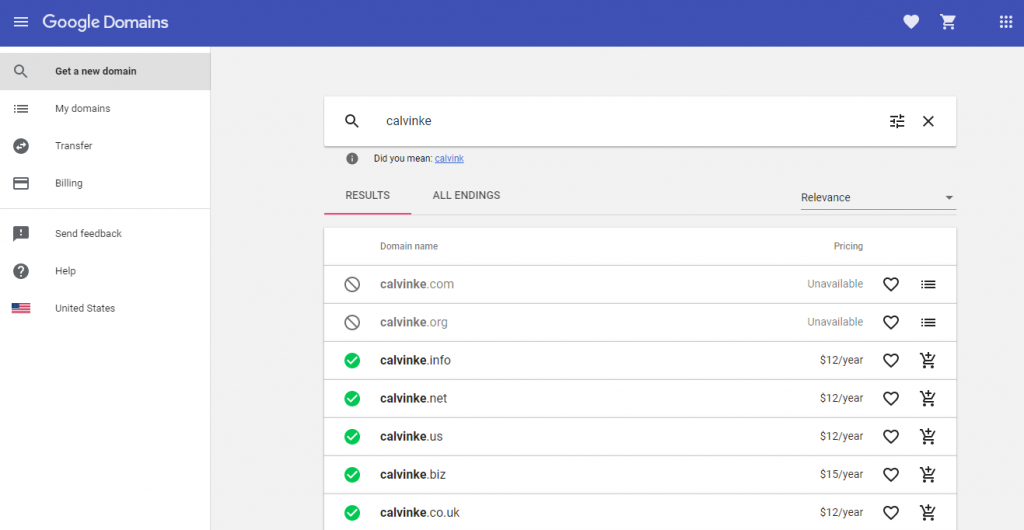Open favorites heart in header
The image size is (1024, 530).
(x=911, y=22)
